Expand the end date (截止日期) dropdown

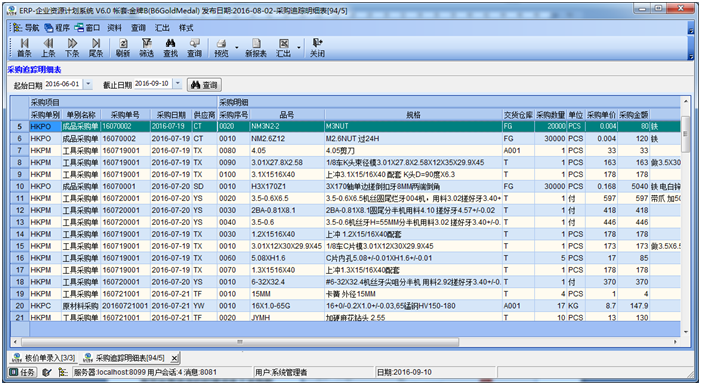coord(177,84)
